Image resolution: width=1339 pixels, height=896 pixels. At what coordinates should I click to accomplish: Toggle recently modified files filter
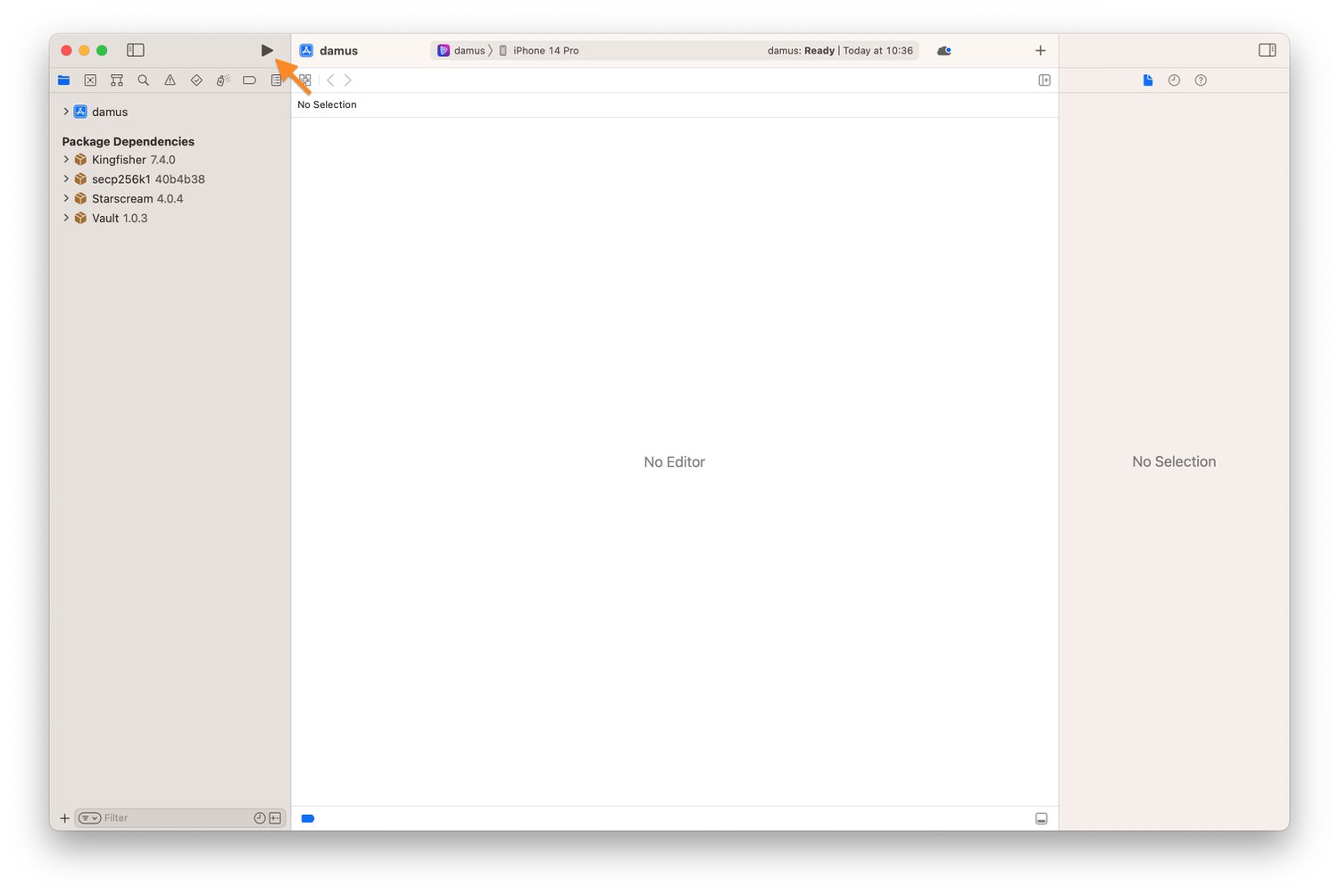pos(260,818)
